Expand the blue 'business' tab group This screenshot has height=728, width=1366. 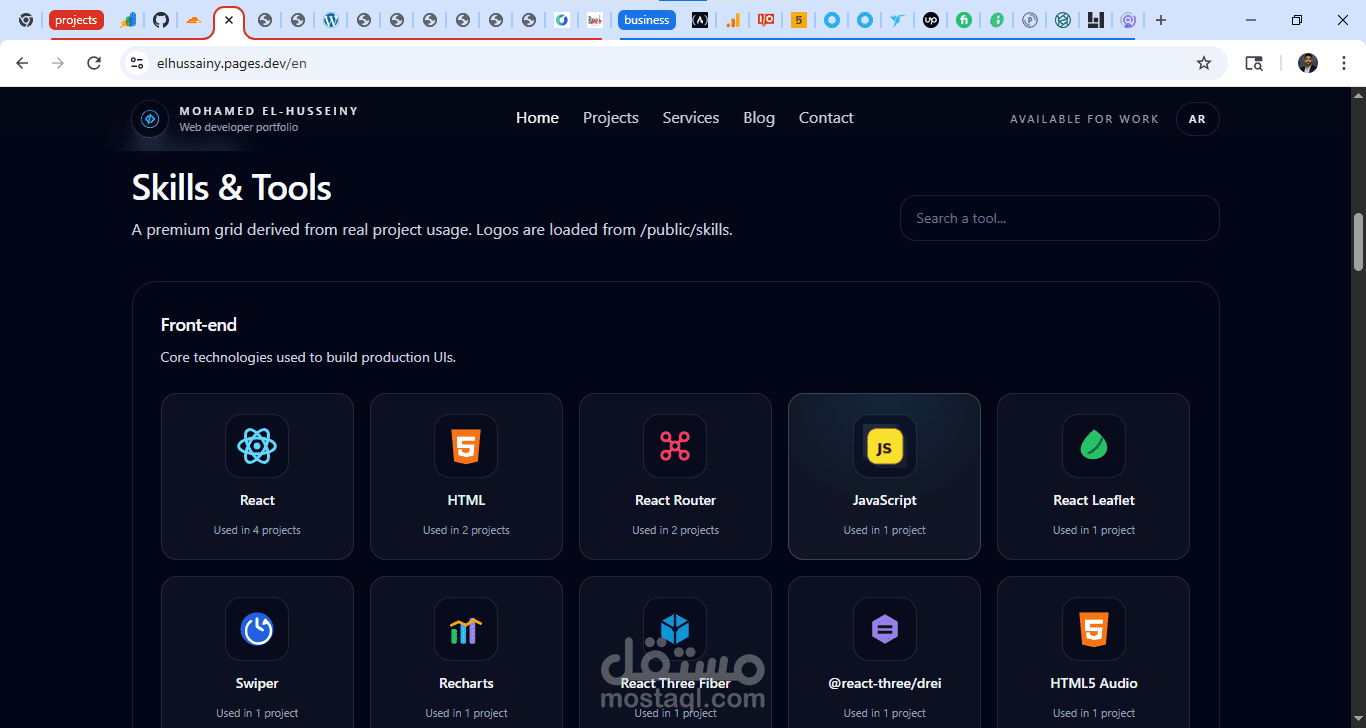coord(647,20)
